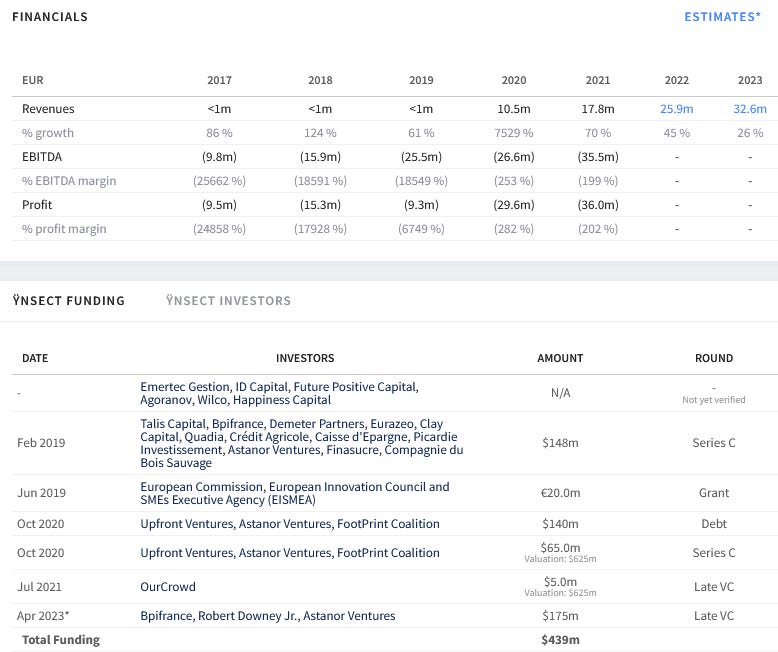Image resolution: width=778 pixels, height=652 pixels.
Task: Select the 2018 profit margin (17928 %)
Action: pos(320,229)
